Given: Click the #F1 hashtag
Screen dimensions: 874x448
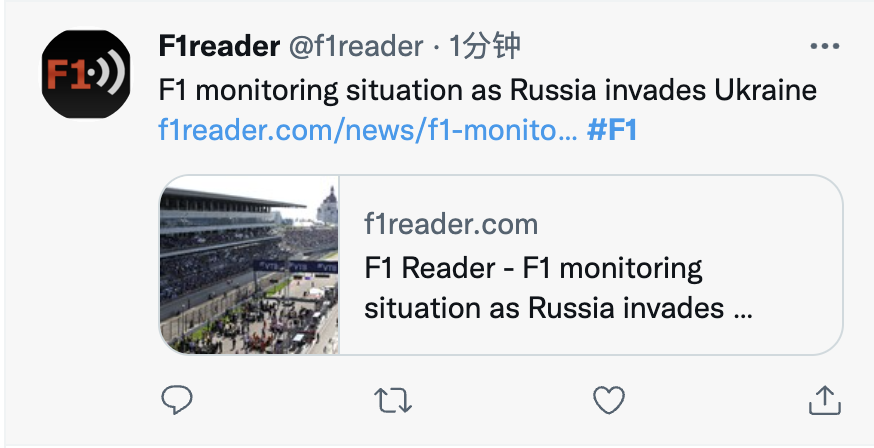Looking at the screenshot, I should coord(613,130).
